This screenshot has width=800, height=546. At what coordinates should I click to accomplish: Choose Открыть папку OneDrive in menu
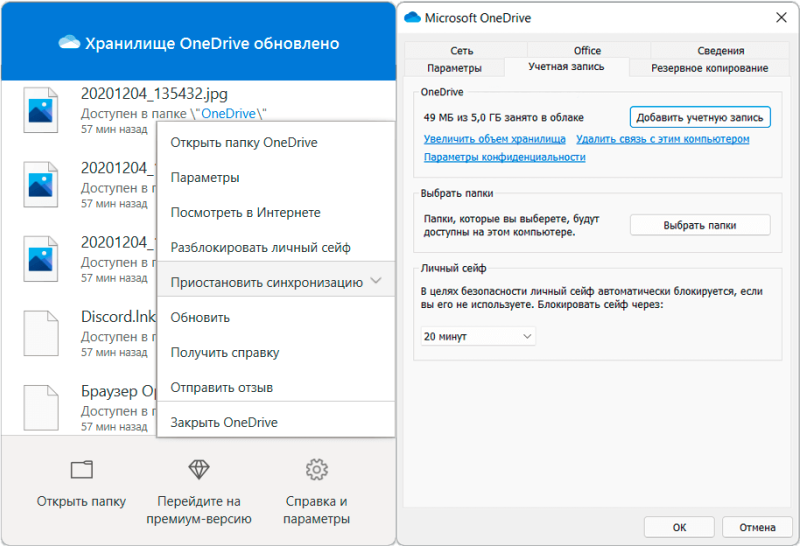(276, 142)
